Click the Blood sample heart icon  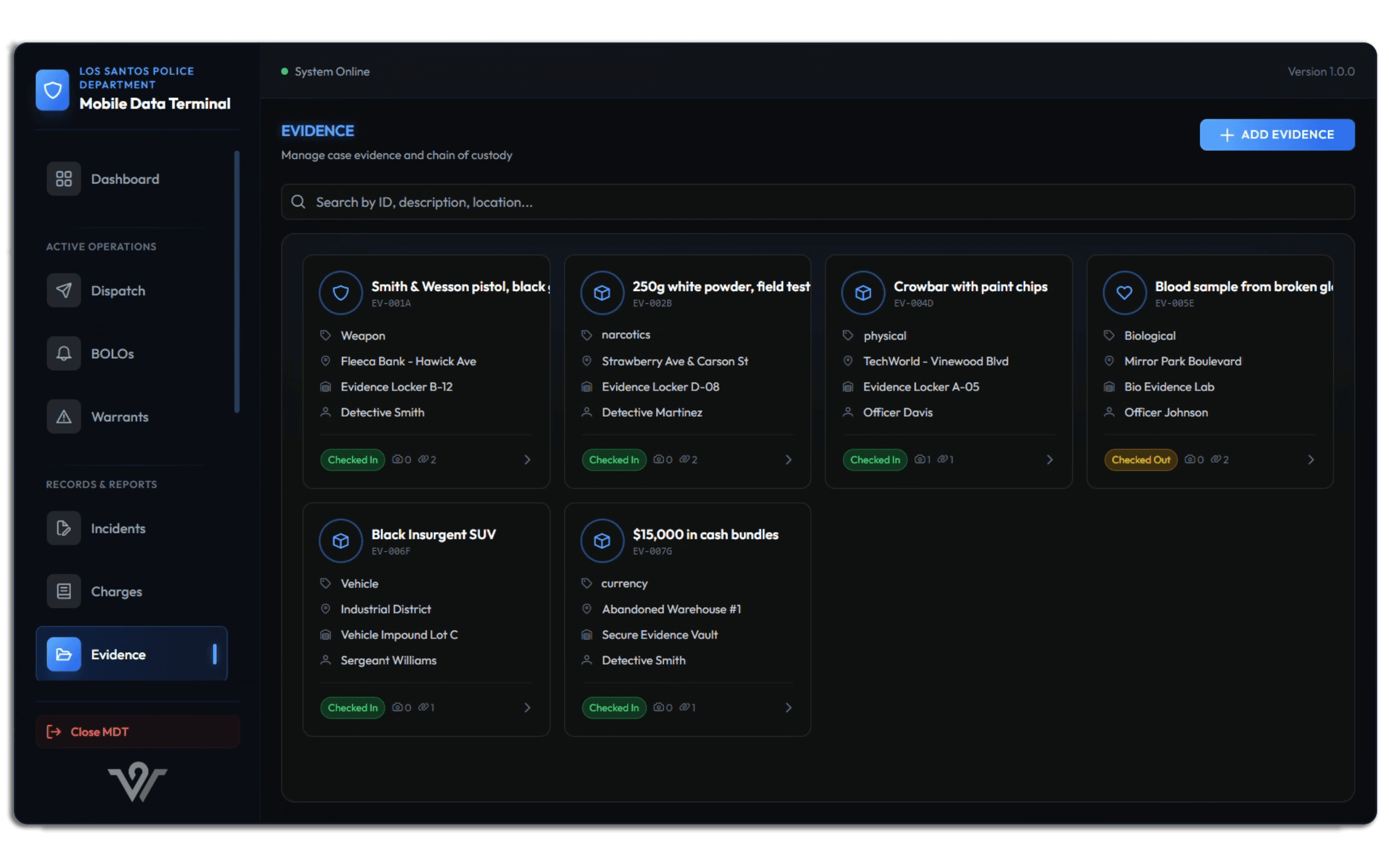point(1124,293)
